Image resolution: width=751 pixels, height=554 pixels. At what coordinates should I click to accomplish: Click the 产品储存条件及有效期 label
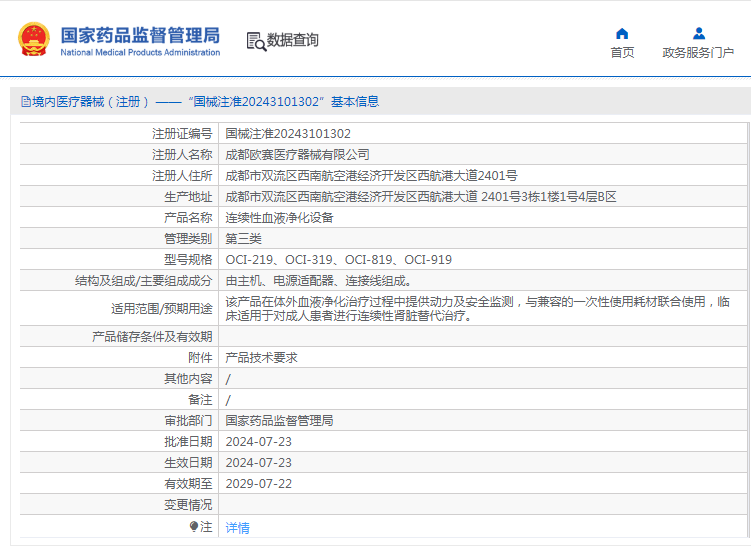click(x=152, y=337)
